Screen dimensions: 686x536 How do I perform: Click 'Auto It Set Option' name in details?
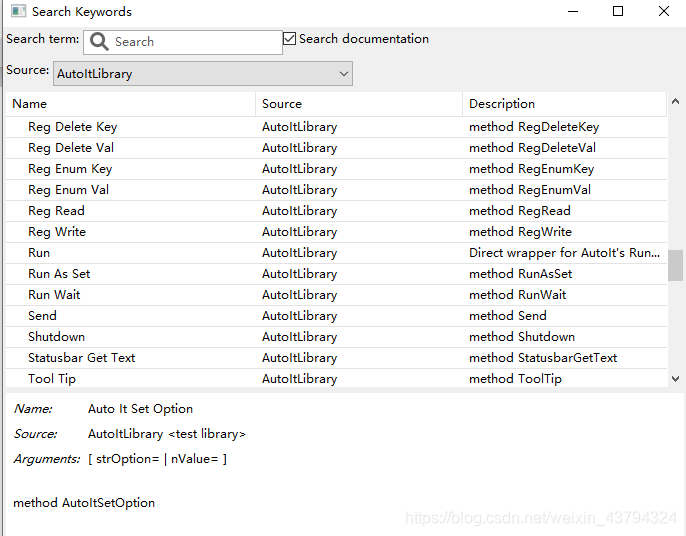pos(140,409)
